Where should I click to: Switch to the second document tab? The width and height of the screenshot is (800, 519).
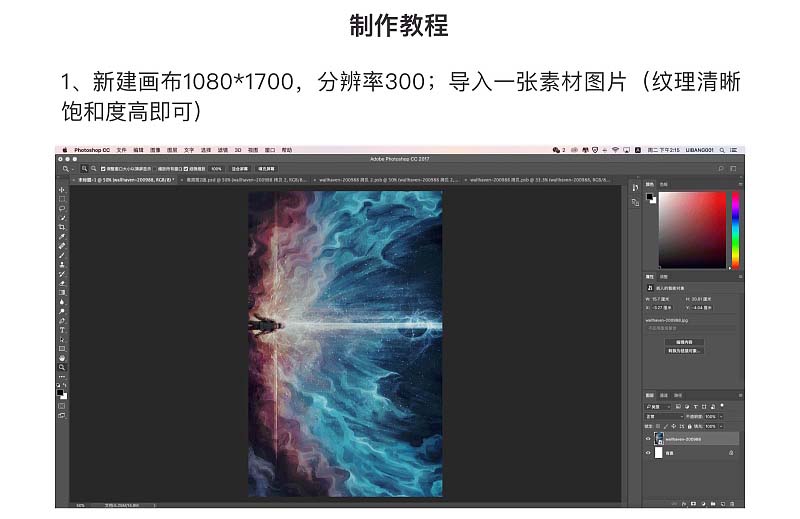(245, 180)
